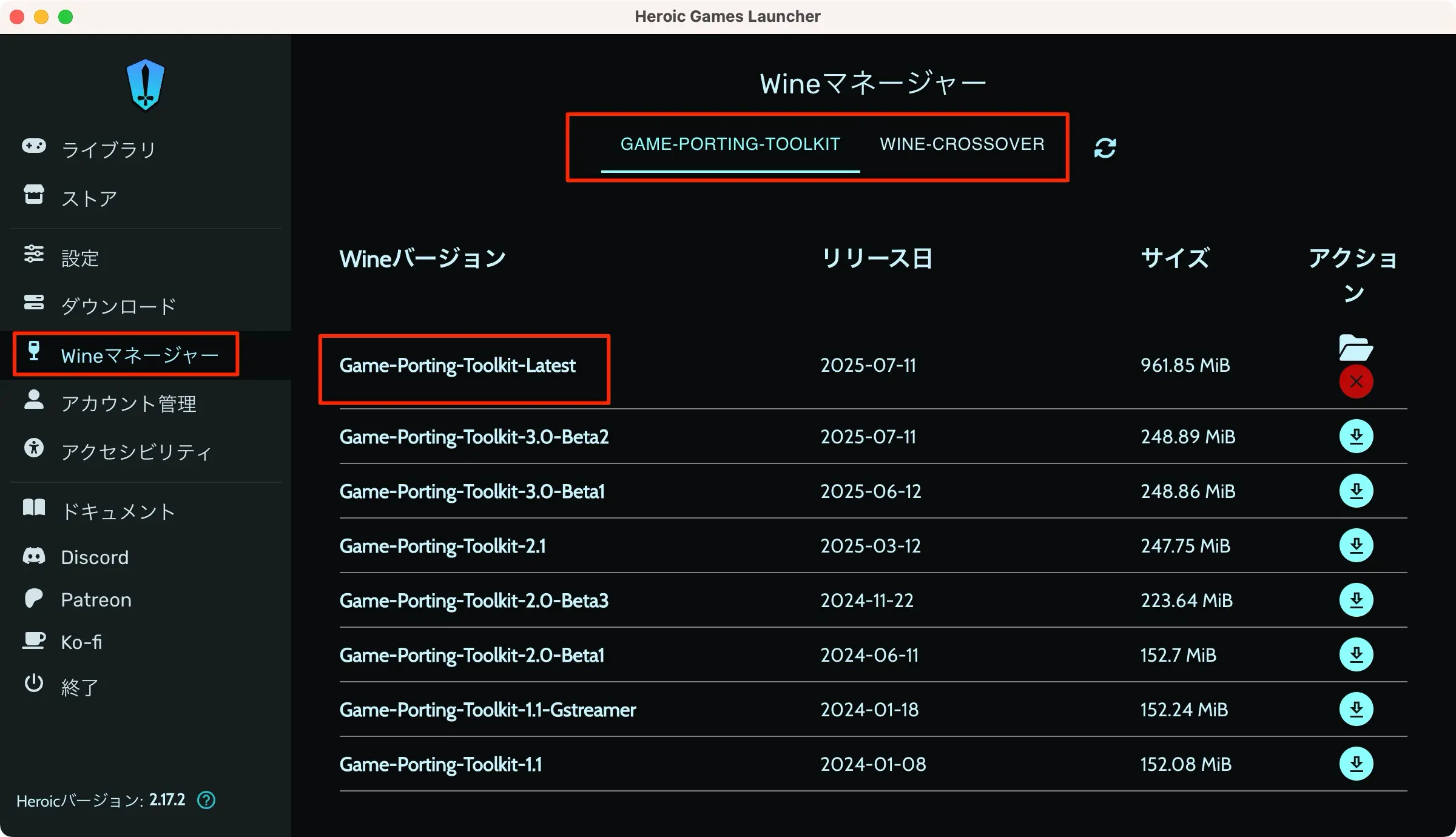Click the Ko-fi coffee cup icon

pyautogui.click(x=34, y=640)
